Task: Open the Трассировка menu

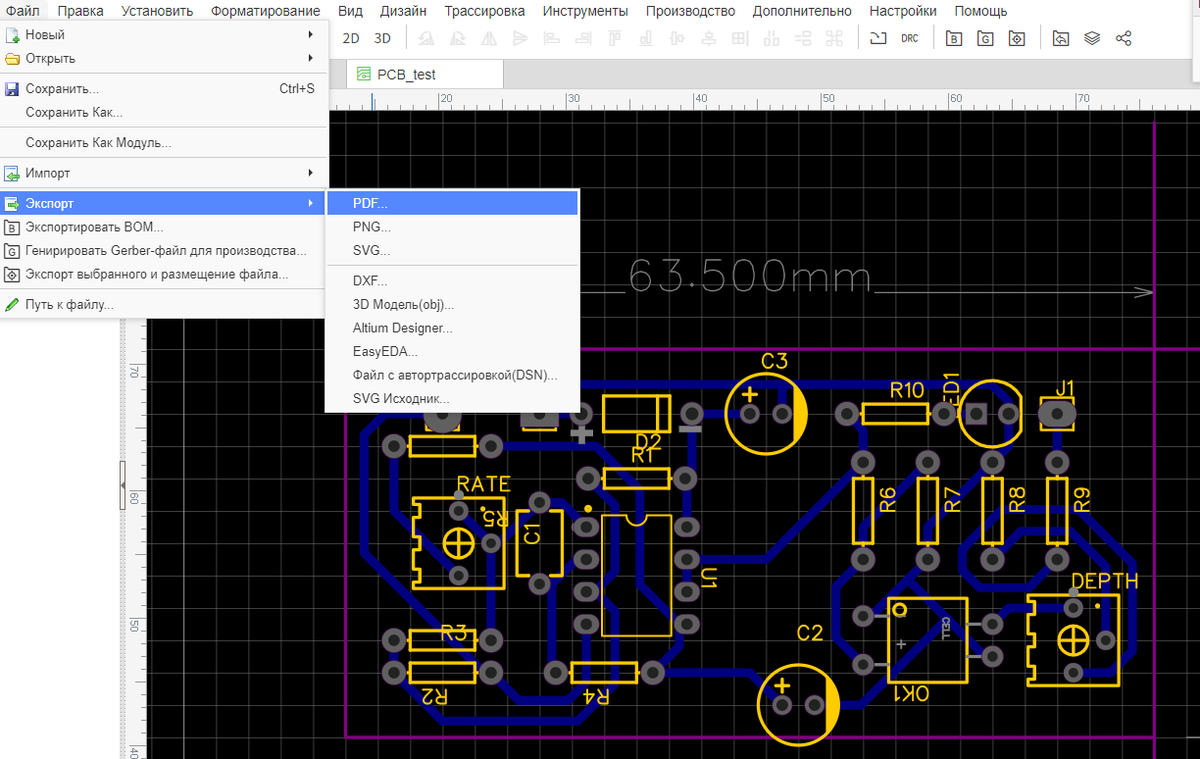Action: 484,11
